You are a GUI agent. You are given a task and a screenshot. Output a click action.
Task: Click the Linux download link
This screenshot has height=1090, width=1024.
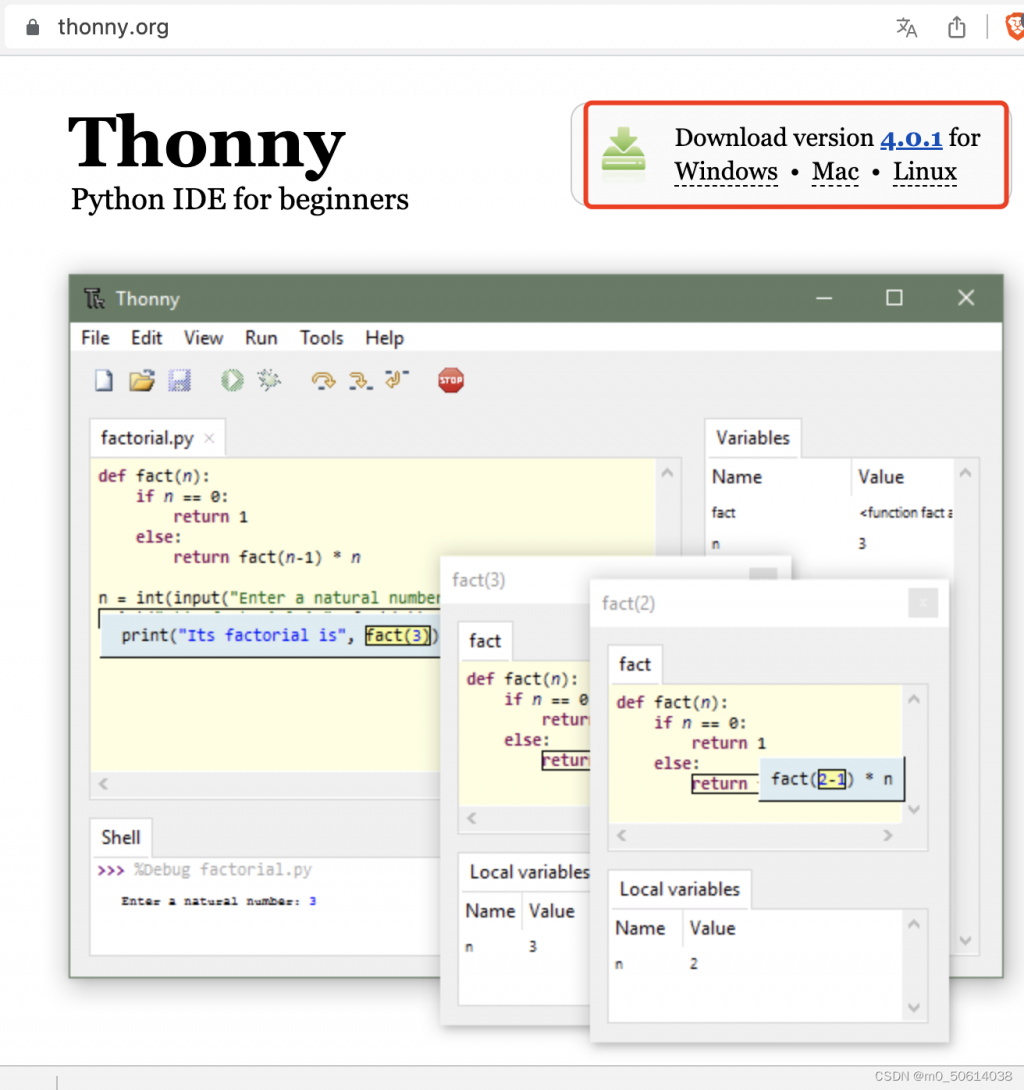pos(925,172)
